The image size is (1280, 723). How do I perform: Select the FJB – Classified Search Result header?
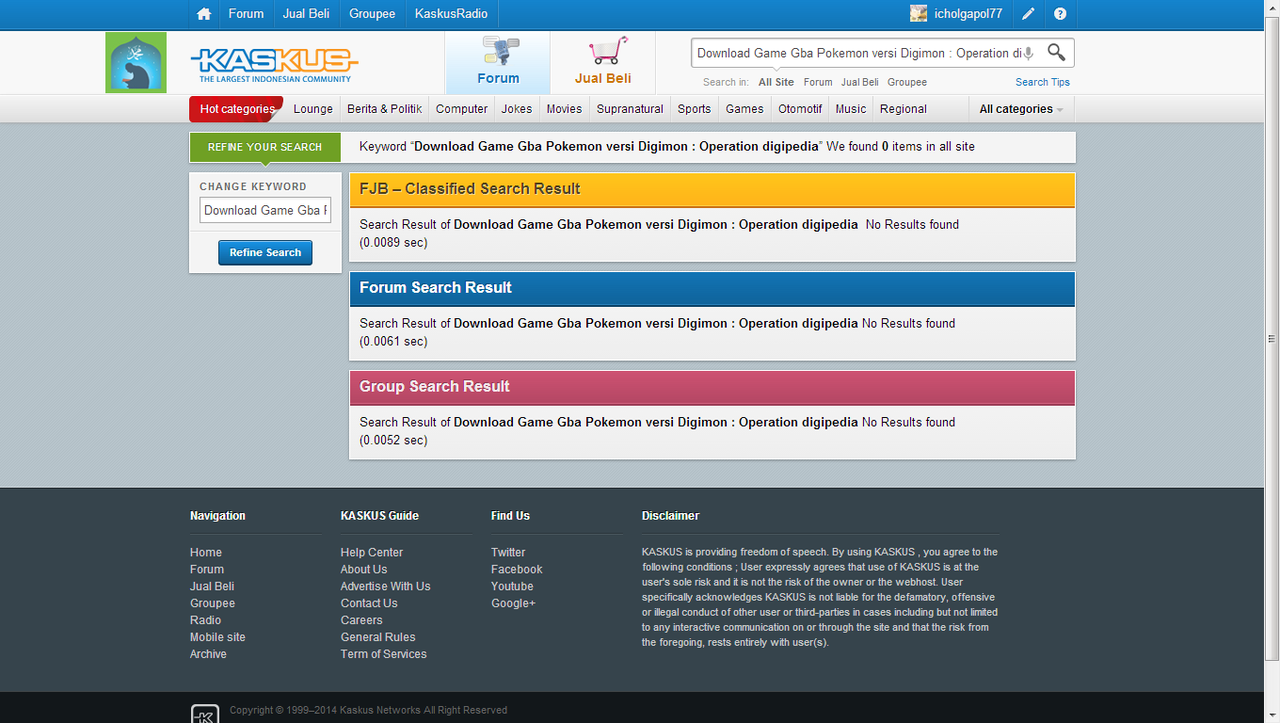[x=712, y=189]
